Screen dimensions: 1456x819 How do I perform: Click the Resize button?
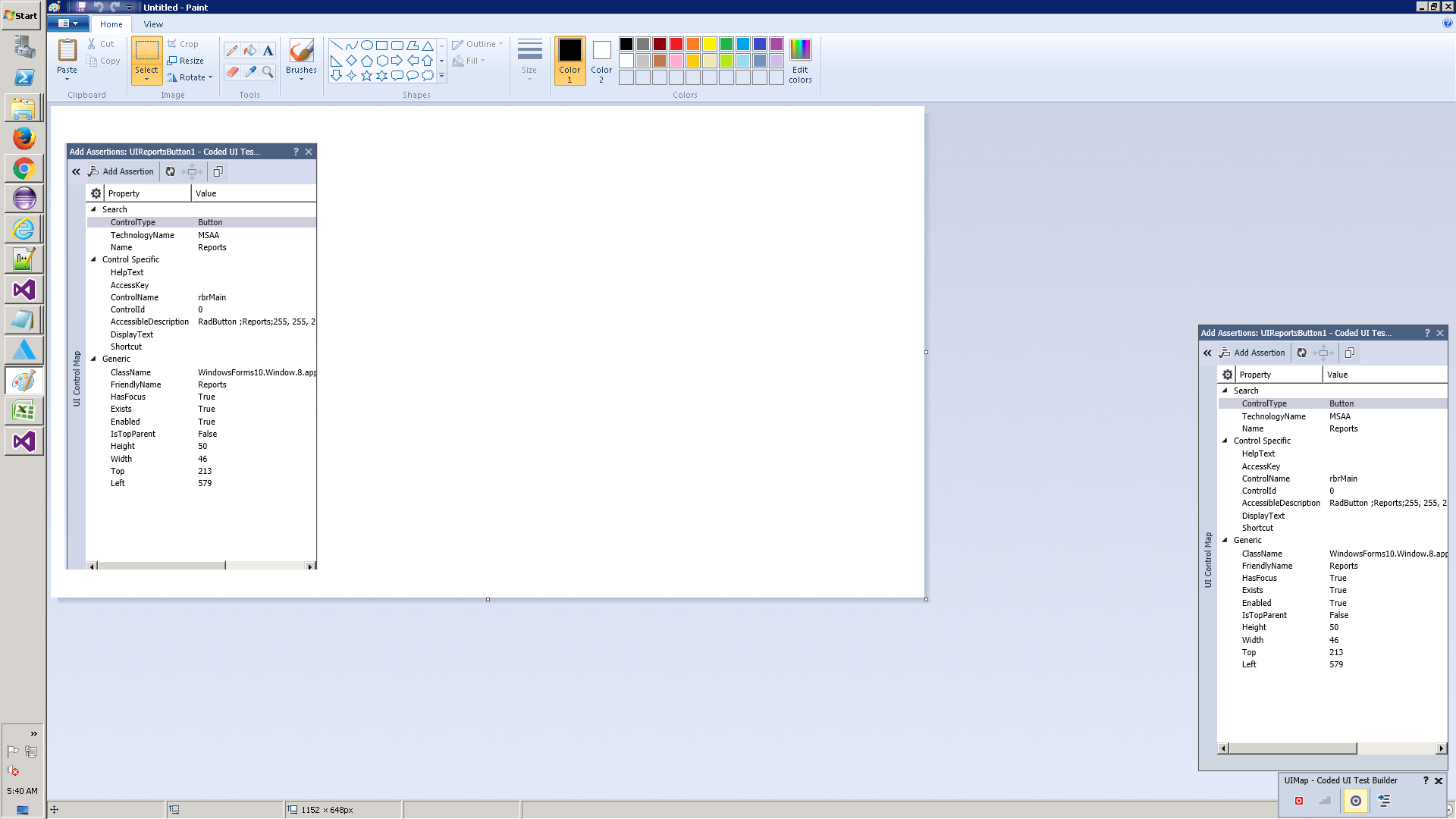186,61
